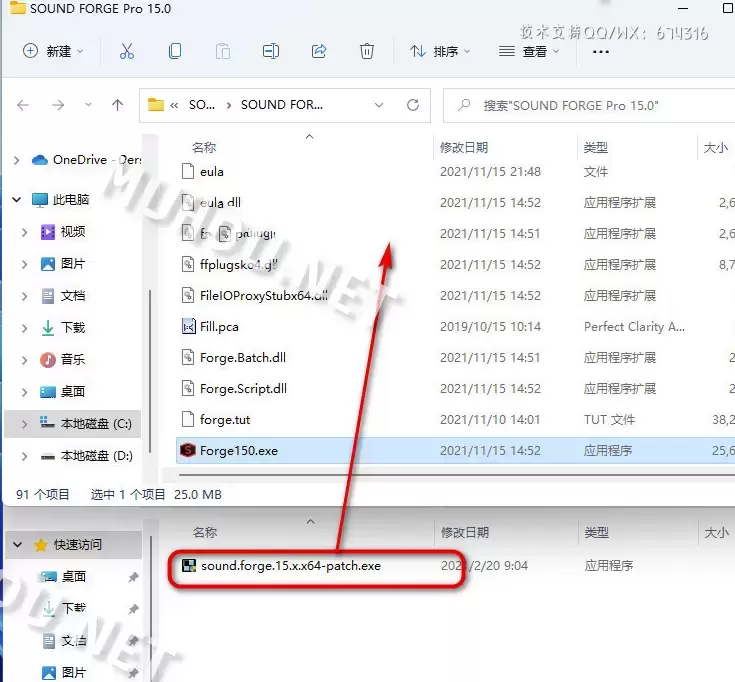Screen dimensions: 735x682
Task: Open the Sort (排序) dropdown
Action: (439, 51)
